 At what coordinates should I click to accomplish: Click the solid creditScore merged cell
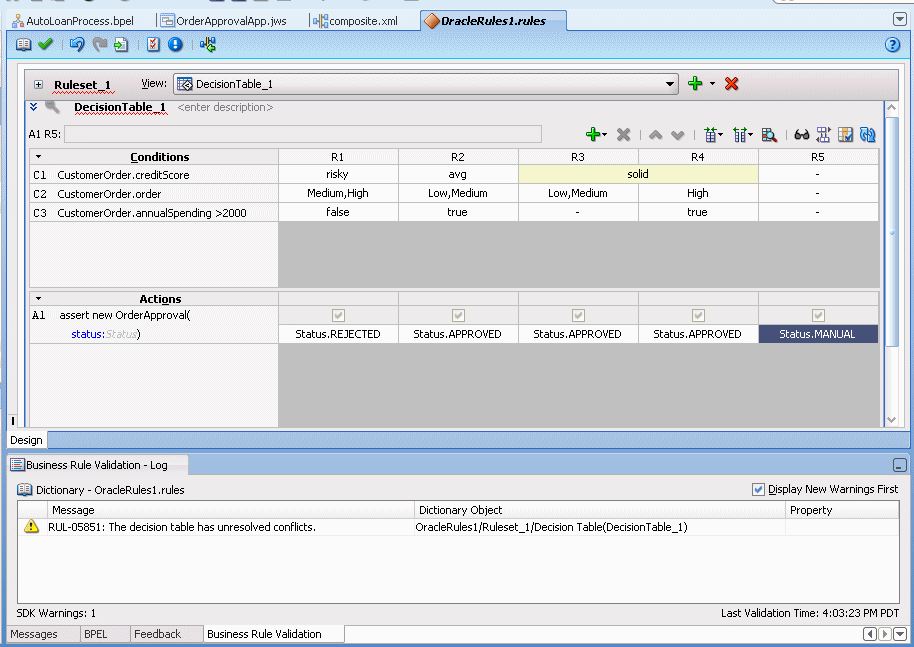coord(638,174)
